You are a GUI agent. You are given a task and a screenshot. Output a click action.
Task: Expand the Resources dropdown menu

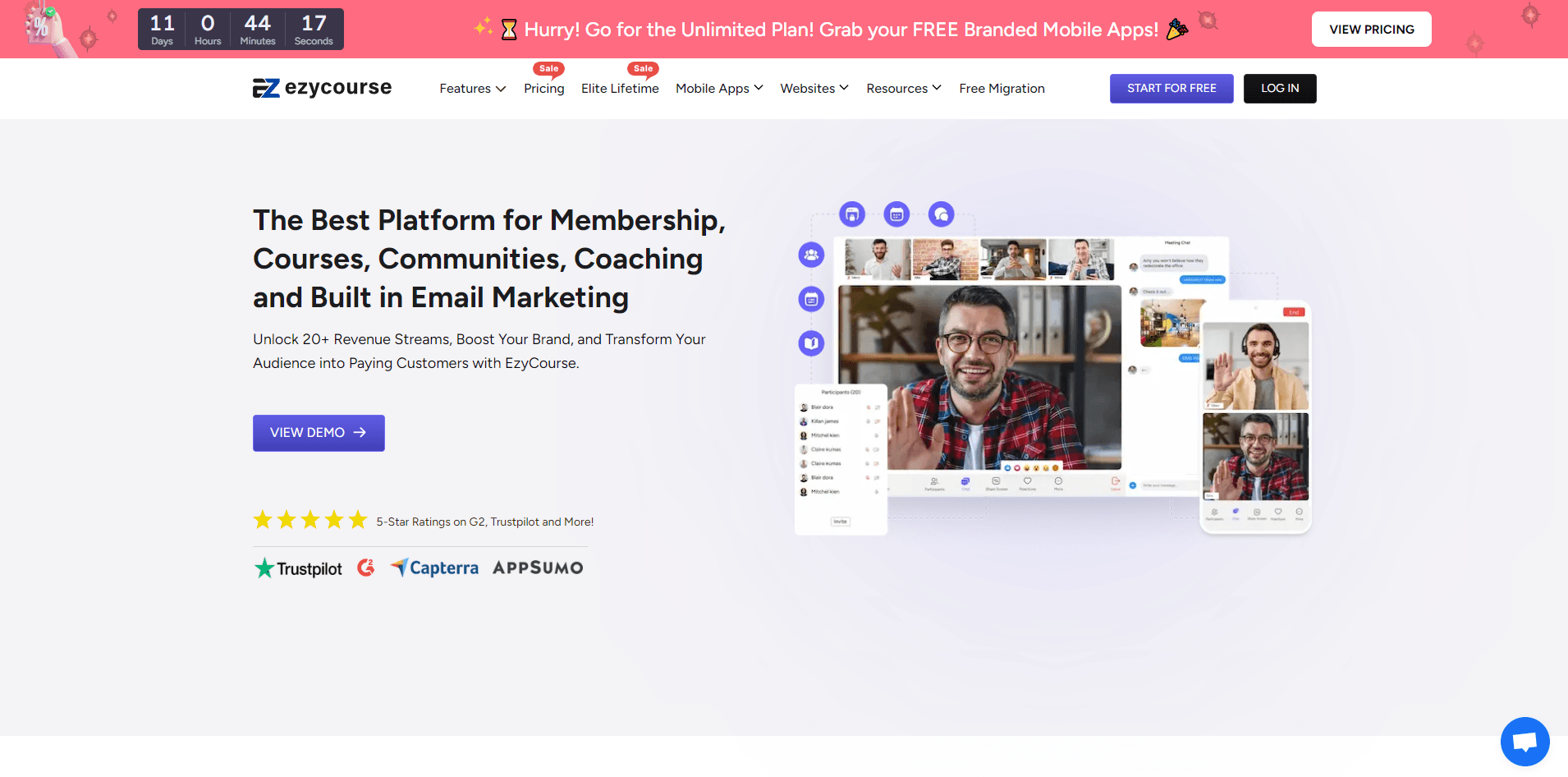coord(904,89)
